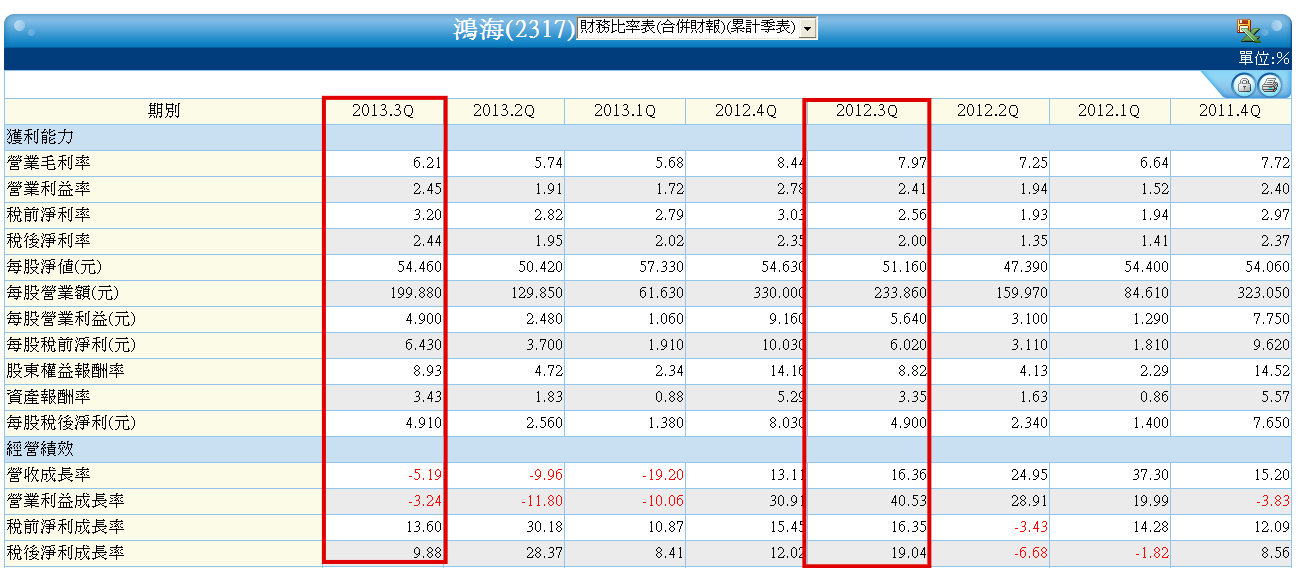Select 營收成長率 value -19.20 for 2013.1Q
This screenshot has height=568, width=1304.
pyautogui.click(x=662, y=474)
